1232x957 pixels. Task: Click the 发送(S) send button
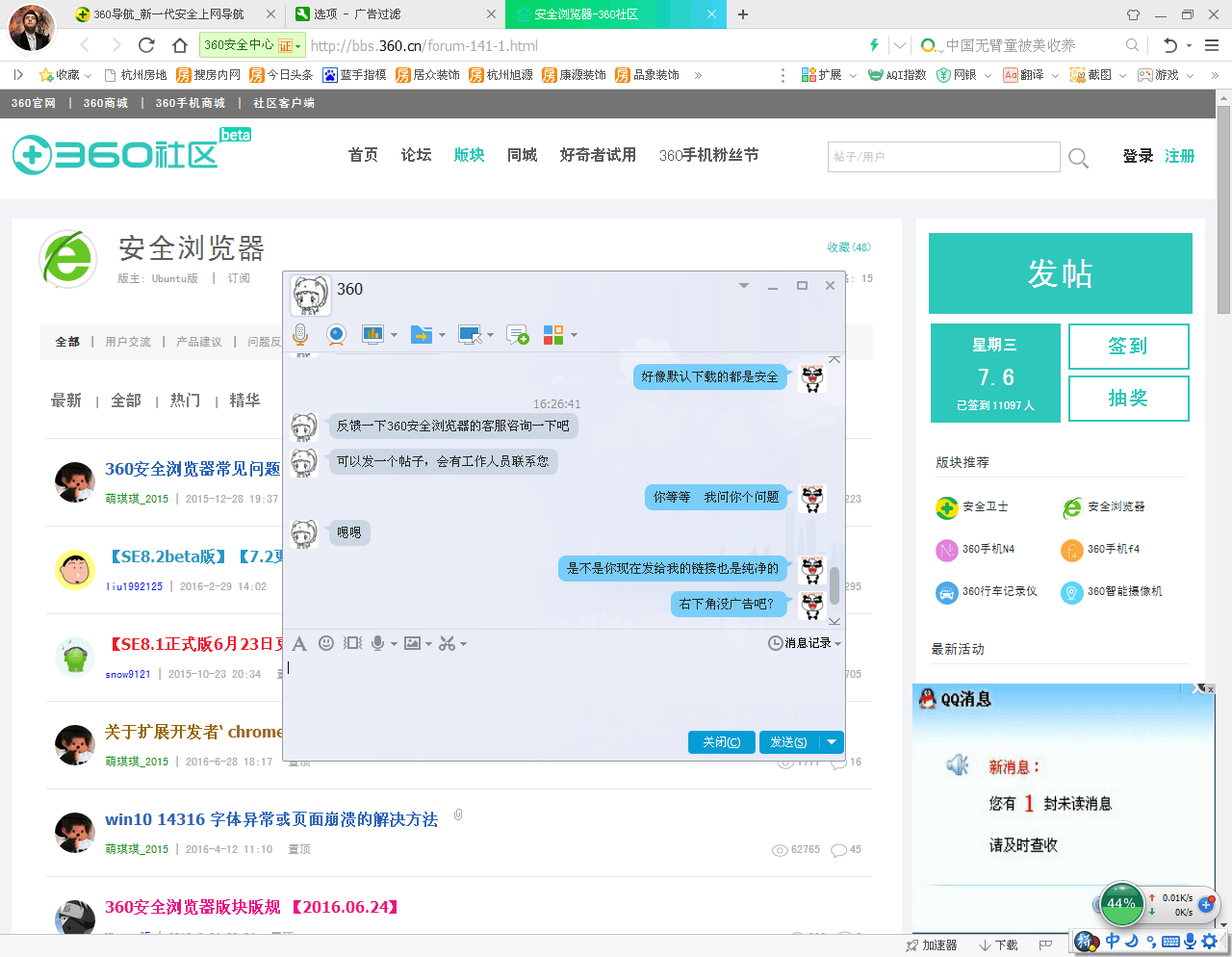tap(789, 742)
